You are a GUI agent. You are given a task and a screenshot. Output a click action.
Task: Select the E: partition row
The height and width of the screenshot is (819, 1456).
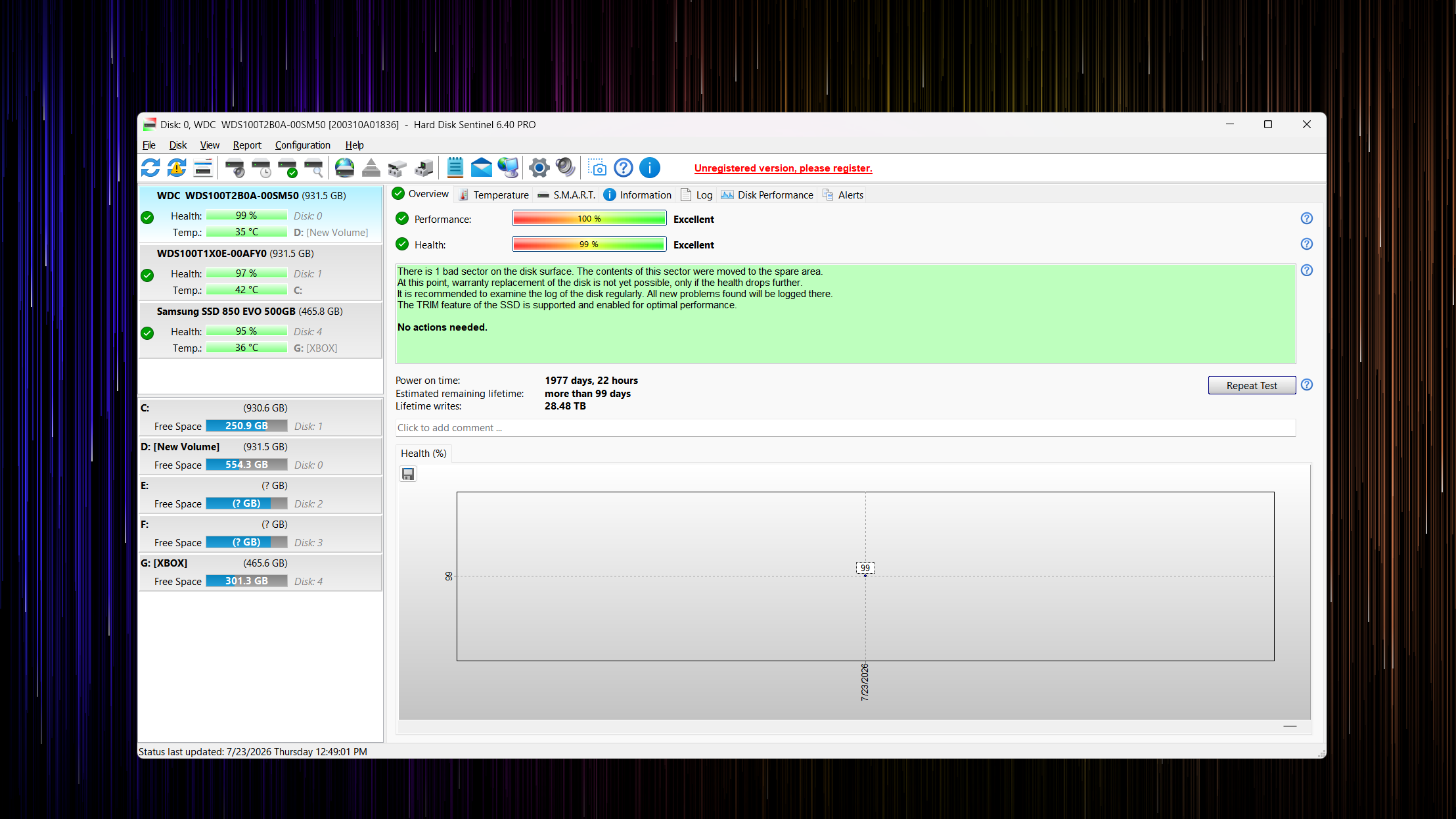(260, 494)
